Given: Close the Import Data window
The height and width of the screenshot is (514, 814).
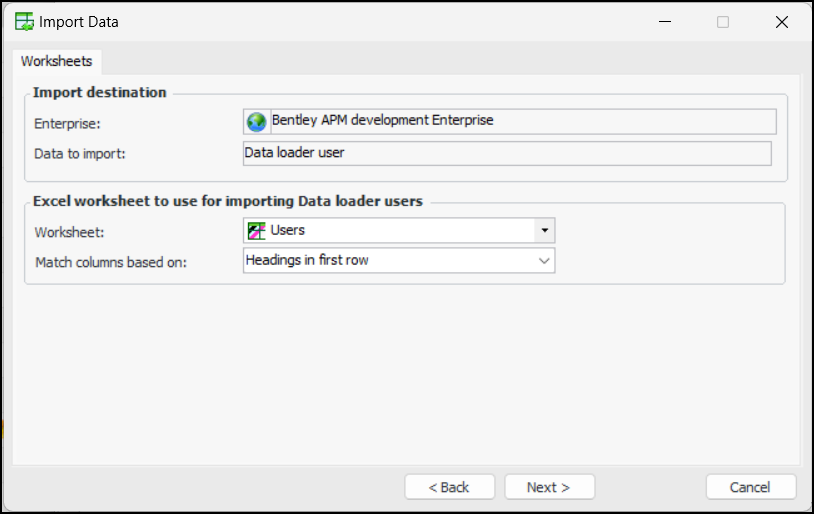Looking at the screenshot, I should 782,22.
